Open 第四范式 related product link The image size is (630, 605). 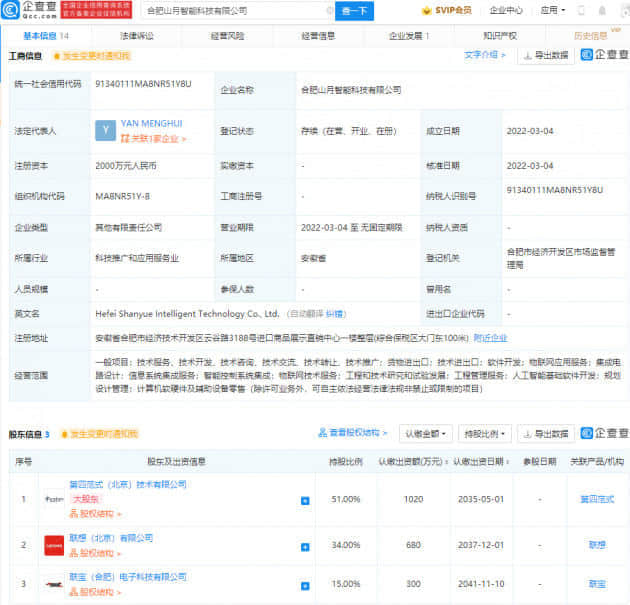click(x=597, y=499)
